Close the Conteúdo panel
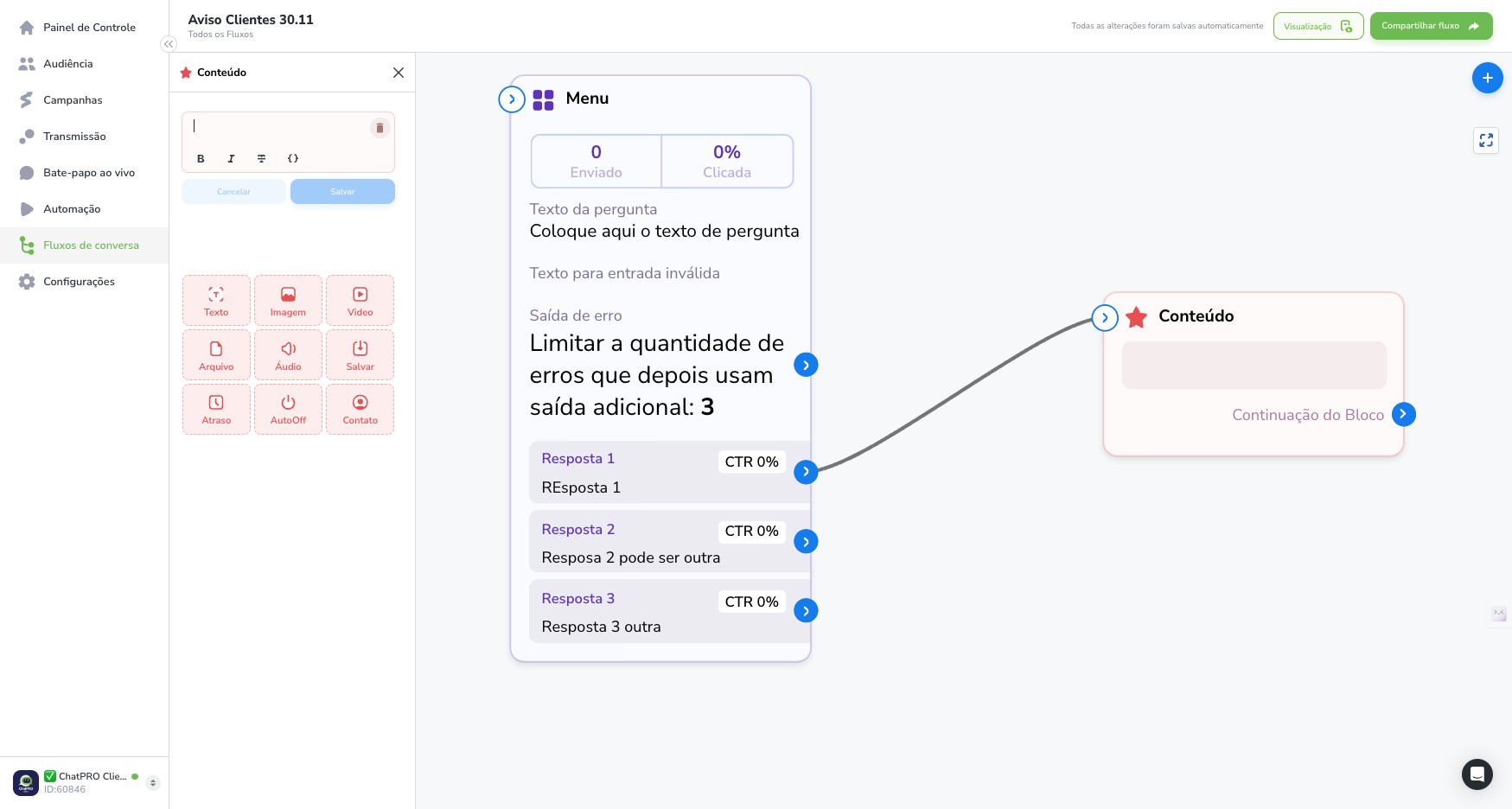 [x=399, y=73]
